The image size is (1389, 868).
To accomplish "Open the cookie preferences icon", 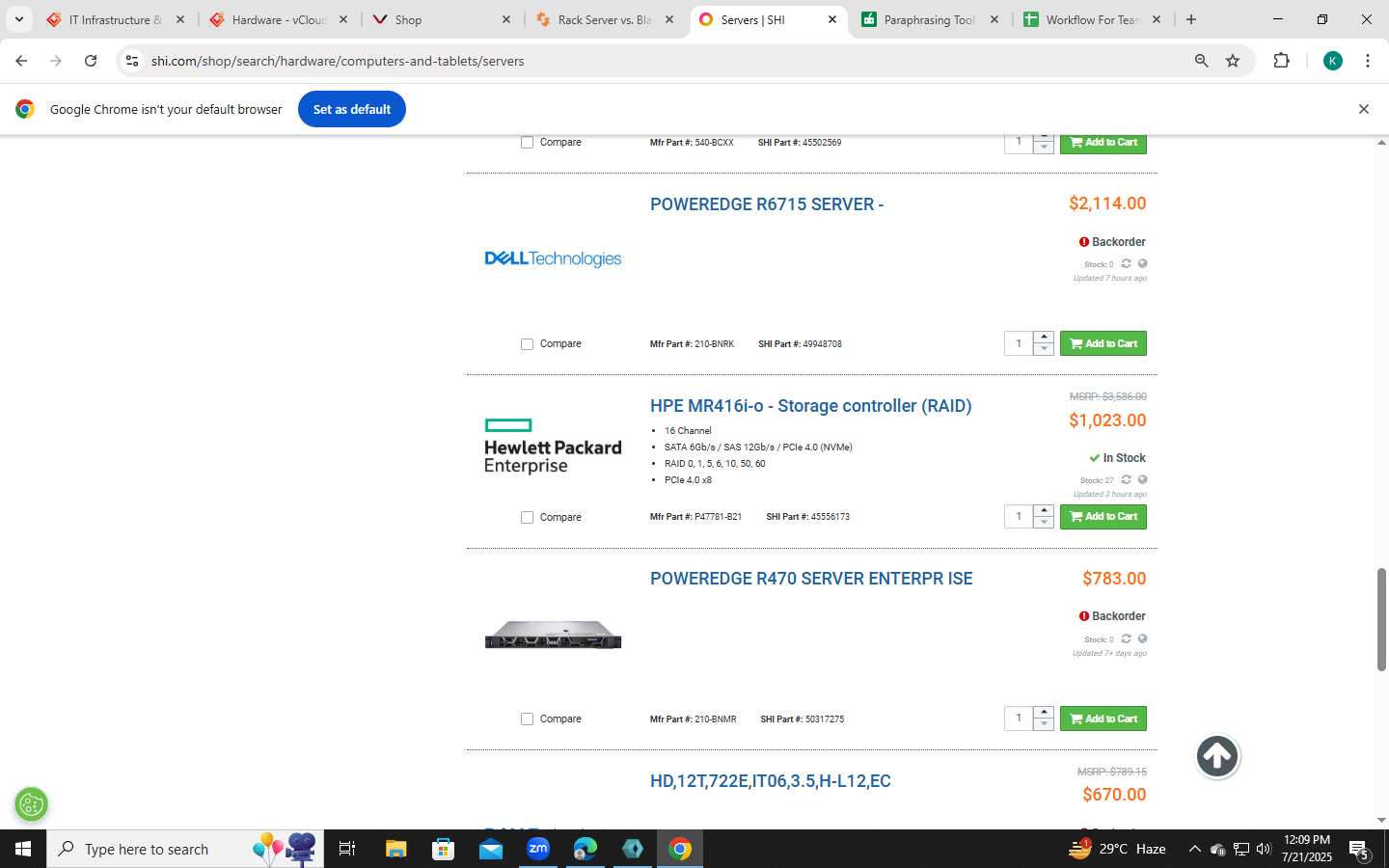I will [32, 803].
